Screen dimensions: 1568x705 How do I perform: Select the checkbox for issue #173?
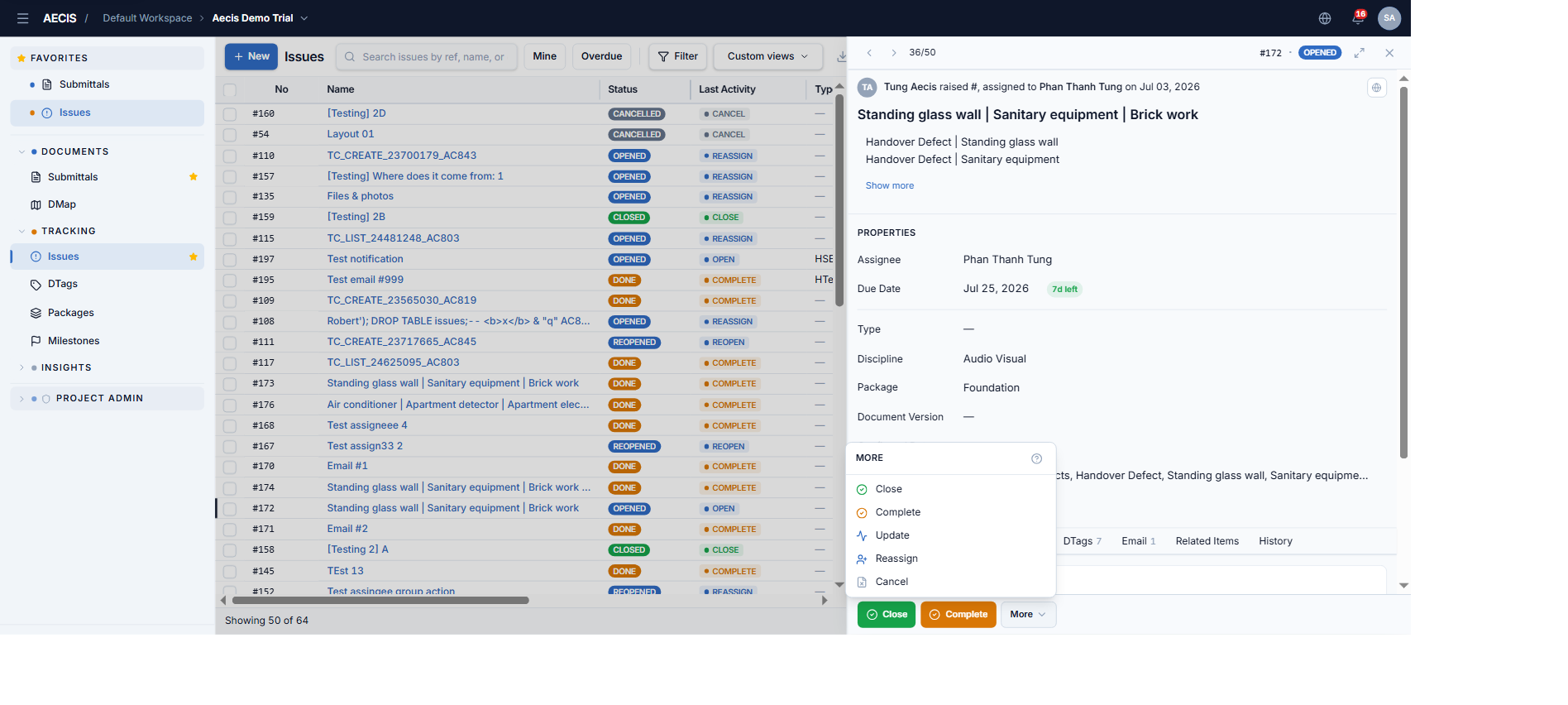click(230, 384)
